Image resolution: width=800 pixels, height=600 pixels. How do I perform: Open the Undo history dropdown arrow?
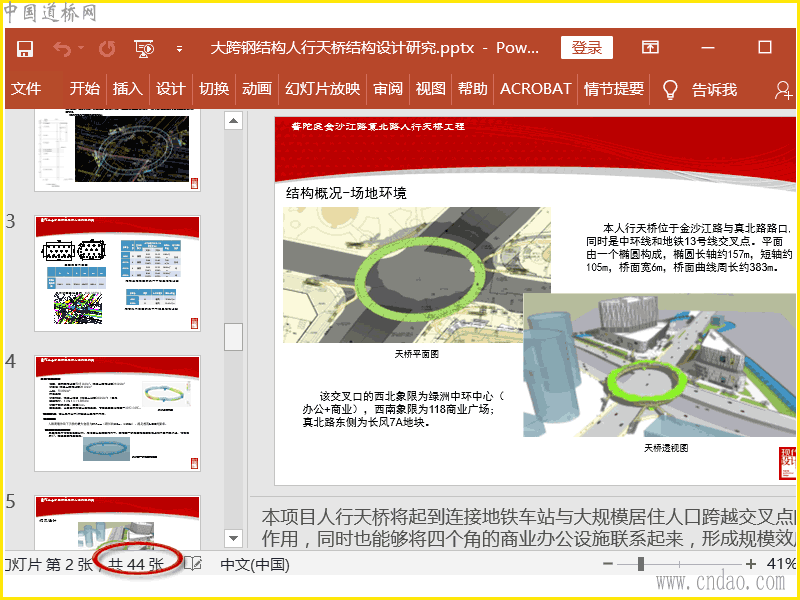coord(82,48)
